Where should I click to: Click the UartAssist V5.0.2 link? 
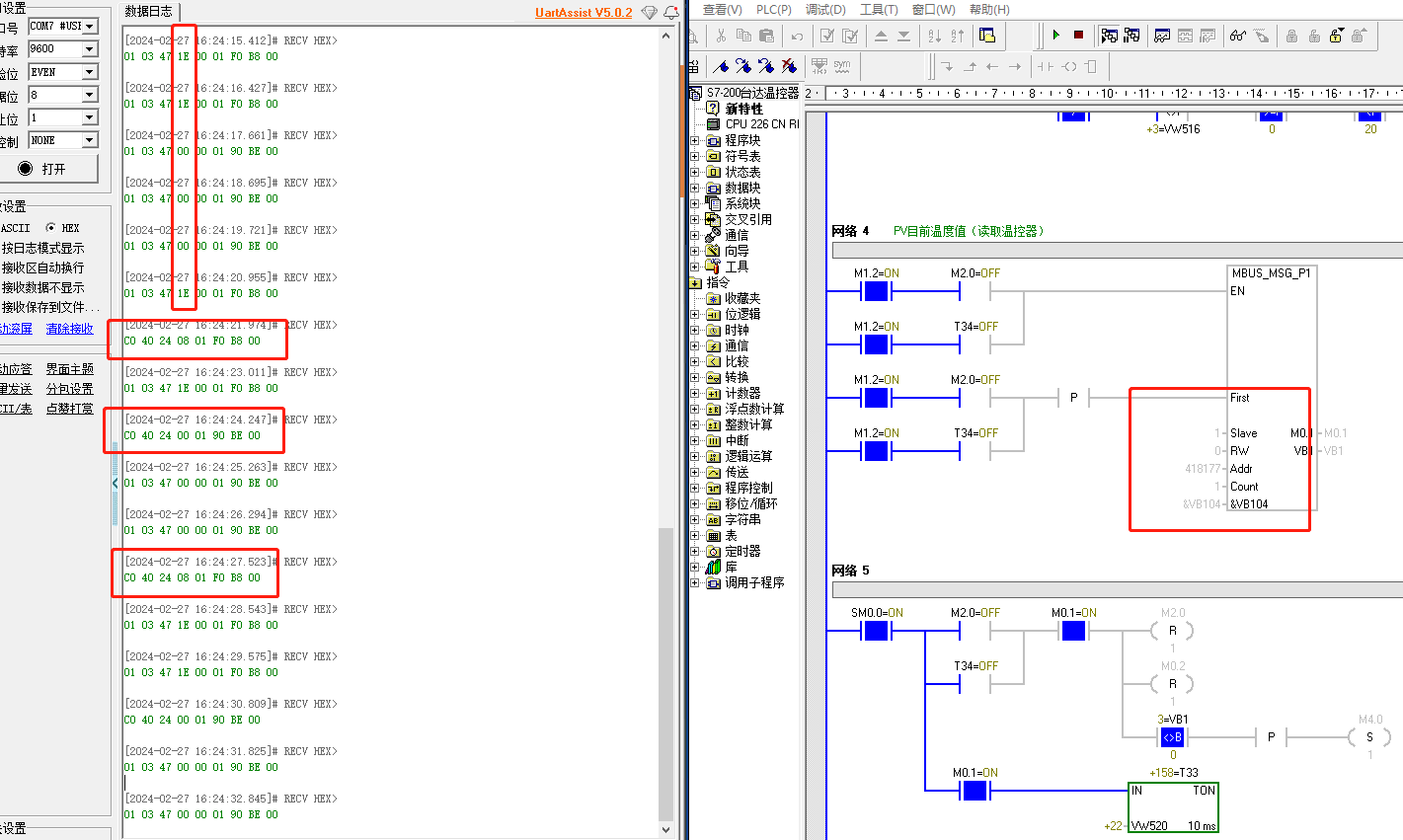click(x=584, y=13)
